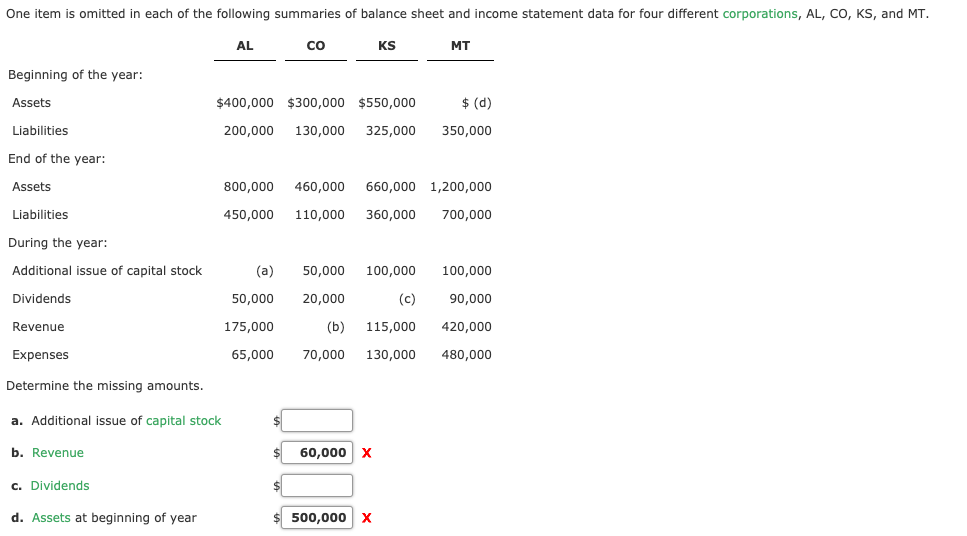This screenshot has height=536, width=967.
Task: Click MT expenses value 480,000
Action: (x=467, y=355)
